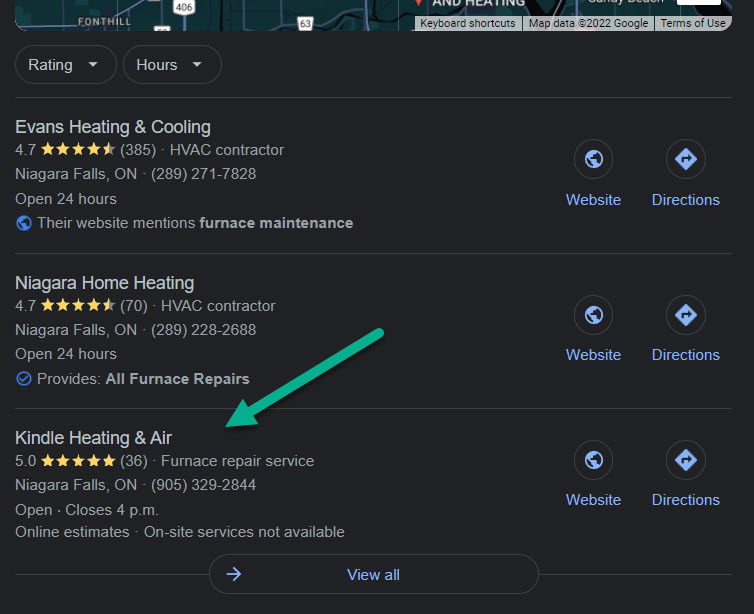Click the globe icon beside 'Their website mentions'

pyautogui.click(x=24, y=223)
